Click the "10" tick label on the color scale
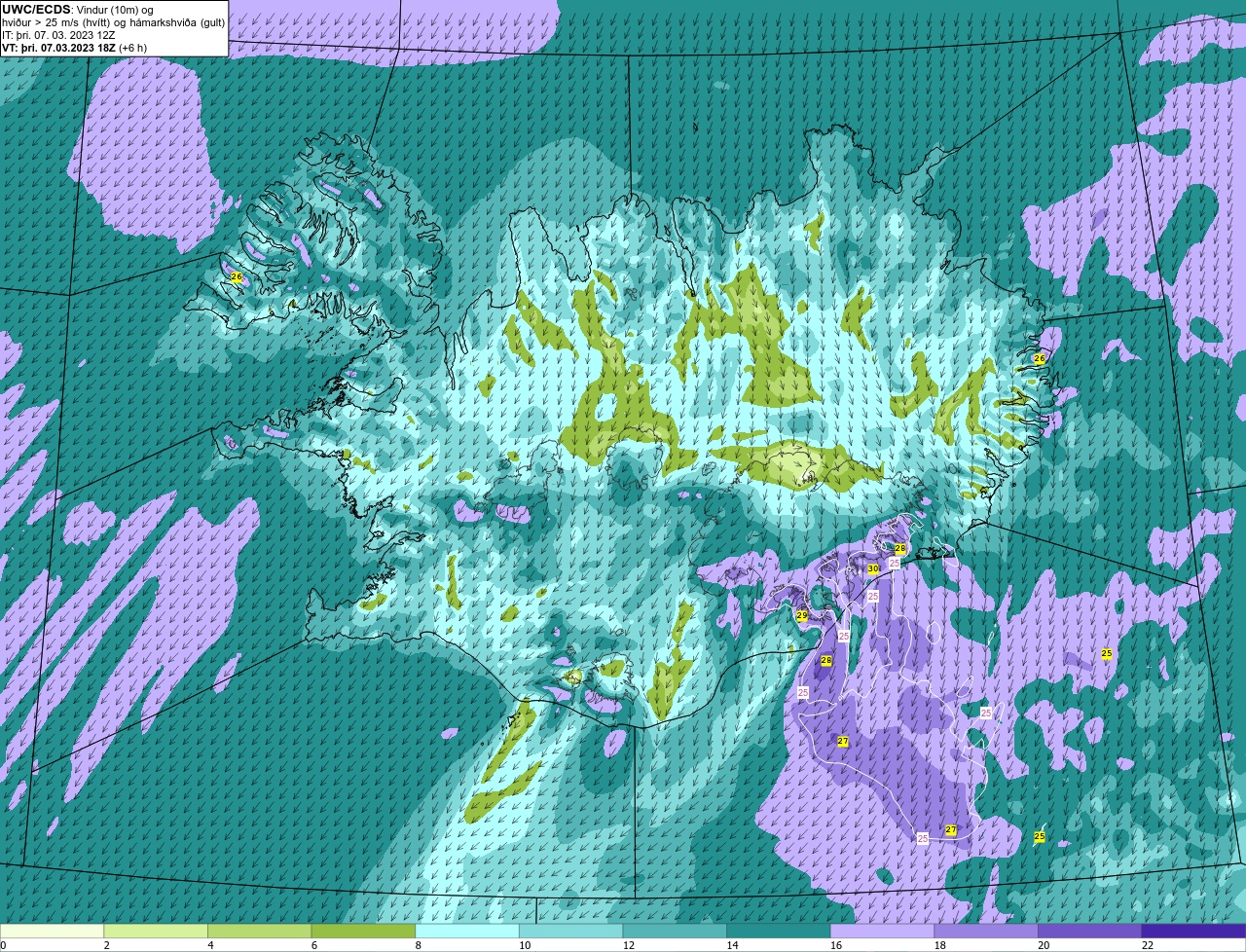The height and width of the screenshot is (952, 1246). [525, 945]
